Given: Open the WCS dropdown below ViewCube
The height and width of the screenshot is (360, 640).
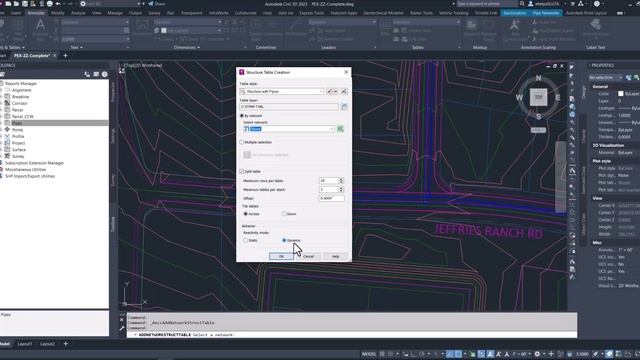Looking at the screenshot, I should pyautogui.click(x=538, y=130).
